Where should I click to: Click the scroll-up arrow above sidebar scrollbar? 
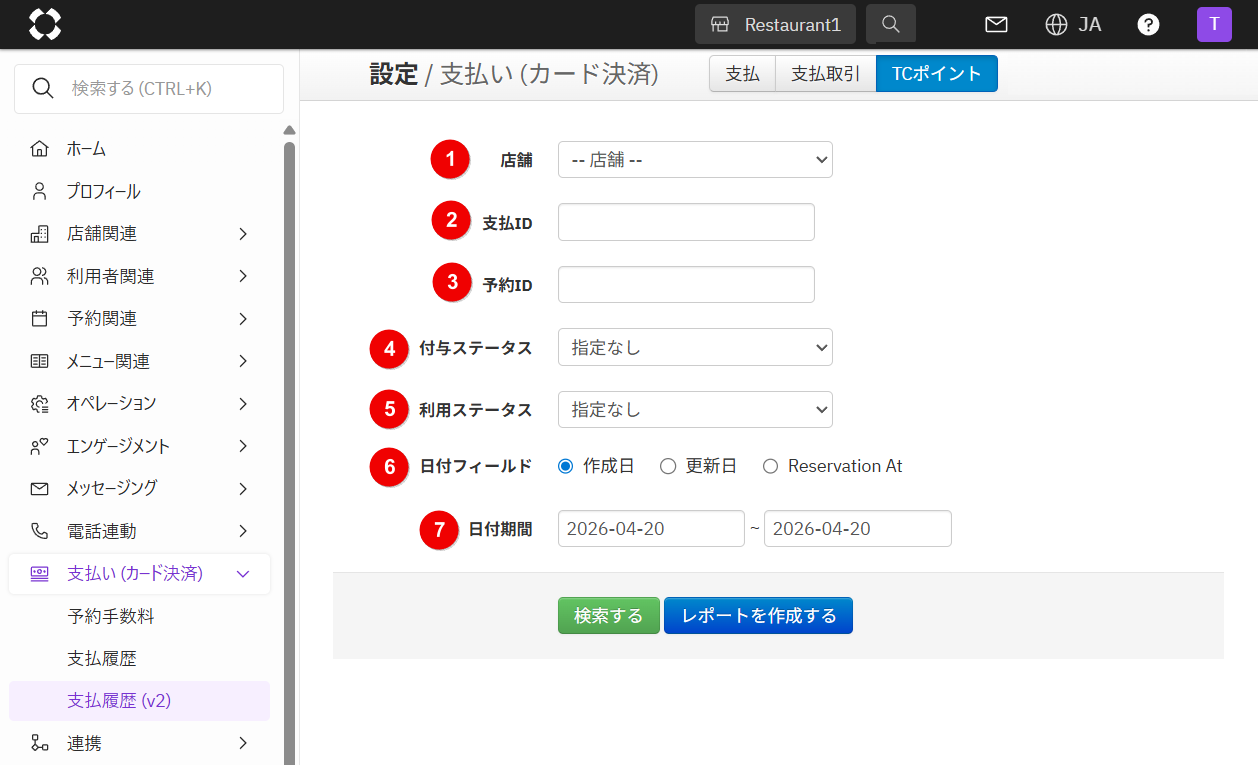(x=290, y=130)
